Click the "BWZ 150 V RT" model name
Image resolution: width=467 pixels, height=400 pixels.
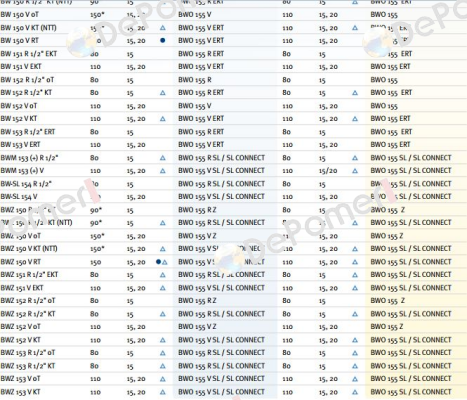[21, 262]
